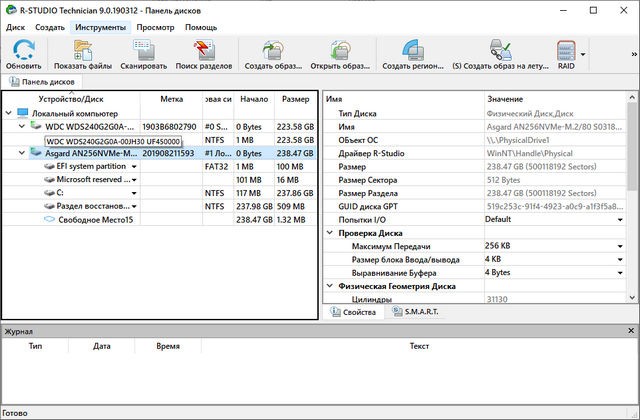Open the Просмотр menu
This screenshot has height=420, width=640.
155,27
